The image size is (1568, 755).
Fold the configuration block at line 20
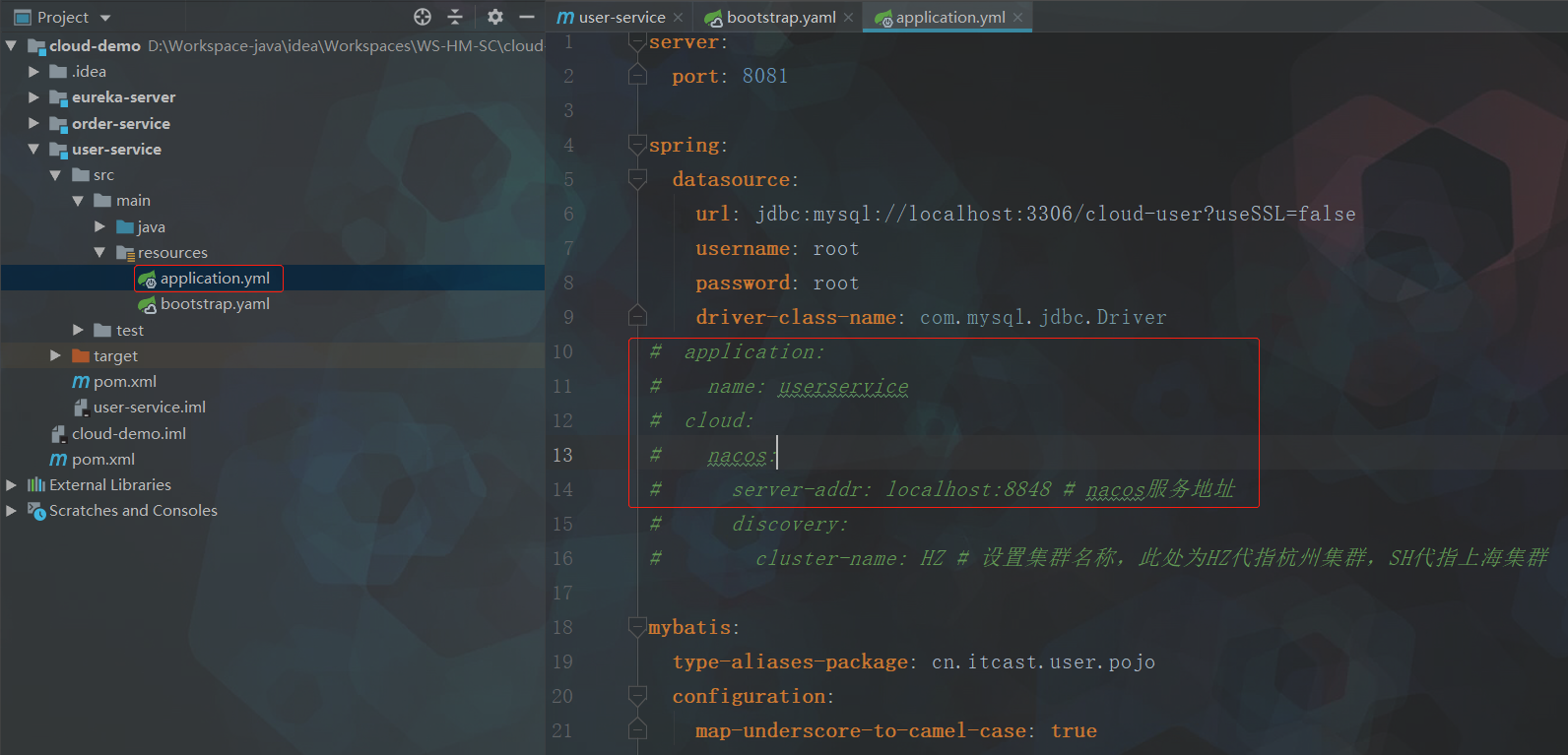pos(637,696)
